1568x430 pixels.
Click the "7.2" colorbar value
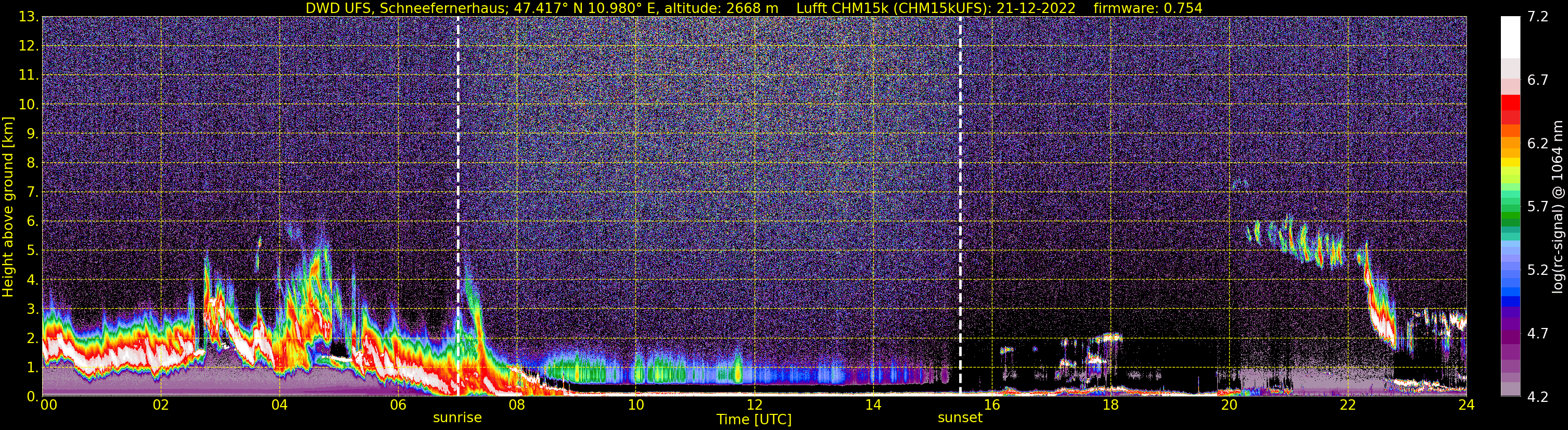click(x=1538, y=17)
